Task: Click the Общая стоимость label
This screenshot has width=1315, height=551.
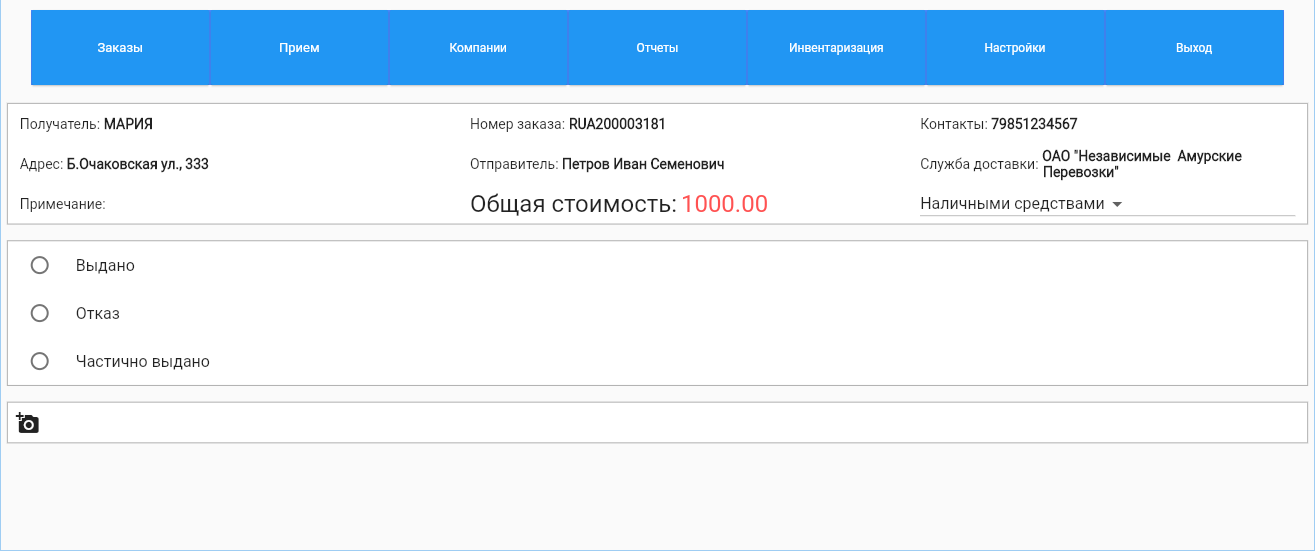Action: [x=573, y=204]
